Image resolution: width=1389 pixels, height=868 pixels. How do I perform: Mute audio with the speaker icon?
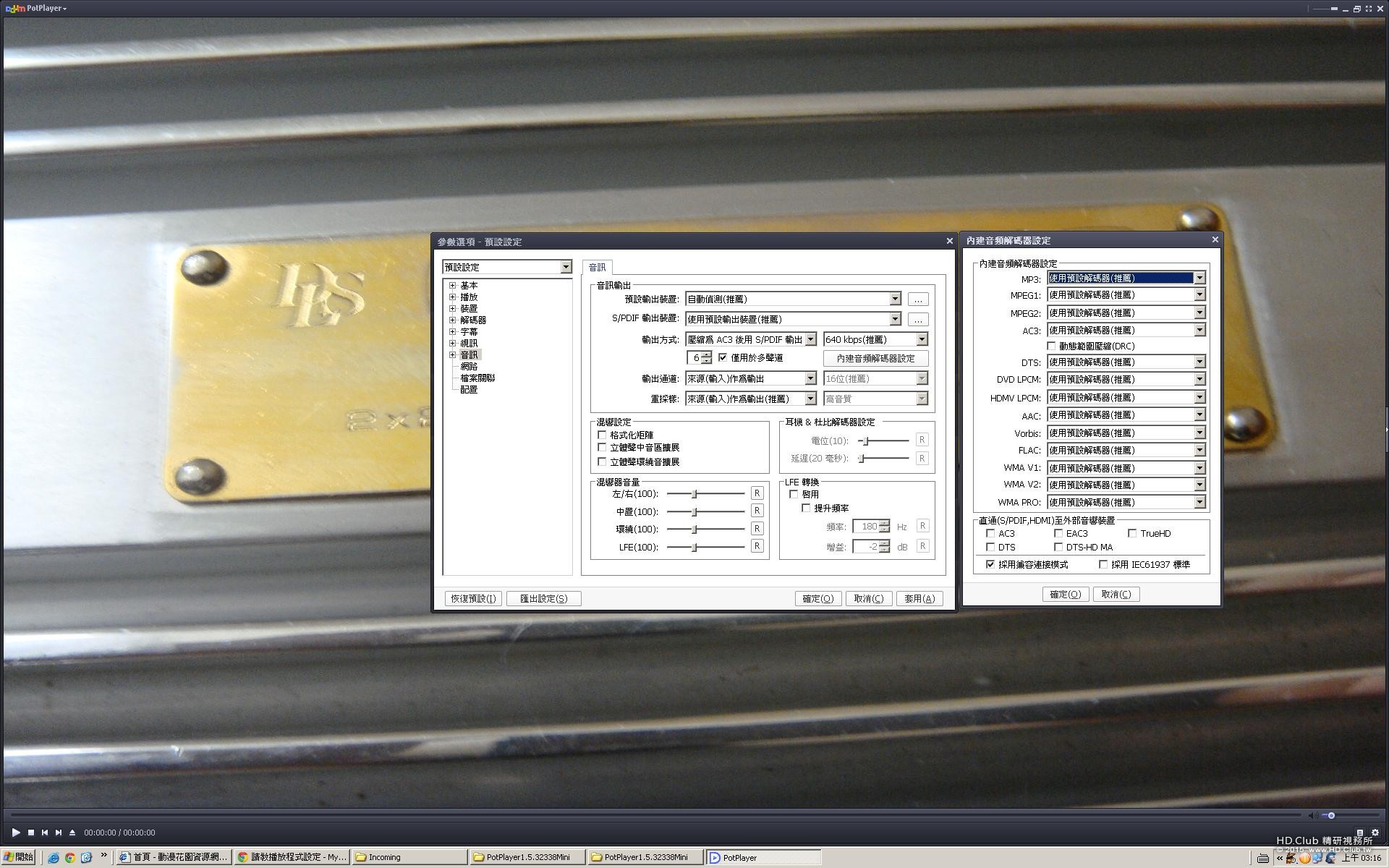pos(1311,815)
